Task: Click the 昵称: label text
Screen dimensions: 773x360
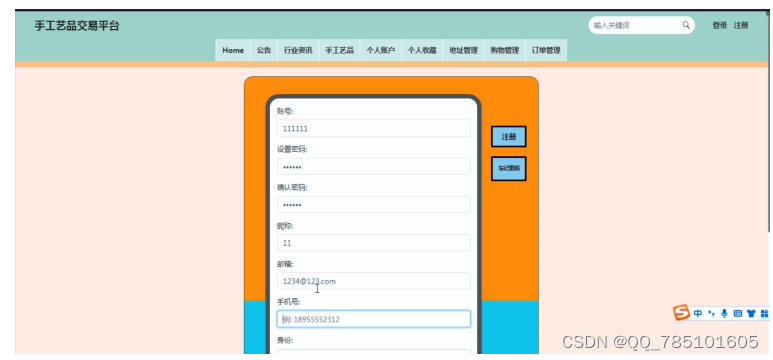Action: click(285, 226)
